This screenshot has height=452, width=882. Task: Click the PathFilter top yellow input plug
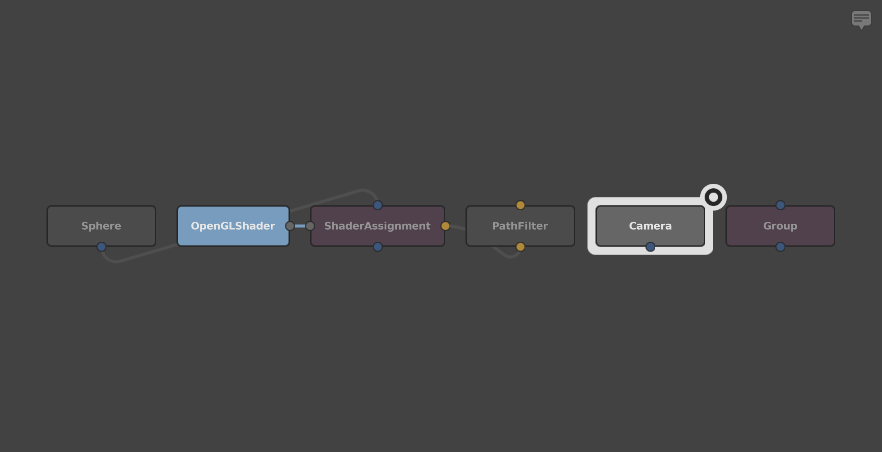(x=520, y=205)
